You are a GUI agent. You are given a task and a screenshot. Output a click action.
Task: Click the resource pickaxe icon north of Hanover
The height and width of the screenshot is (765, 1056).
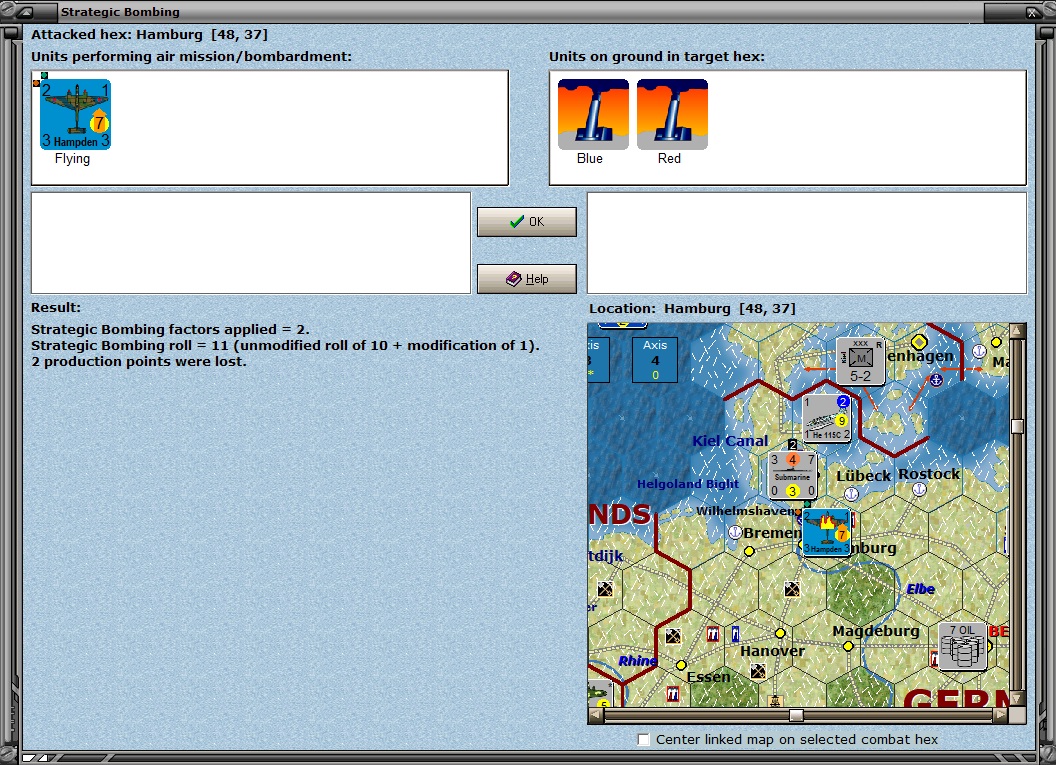(x=792, y=590)
